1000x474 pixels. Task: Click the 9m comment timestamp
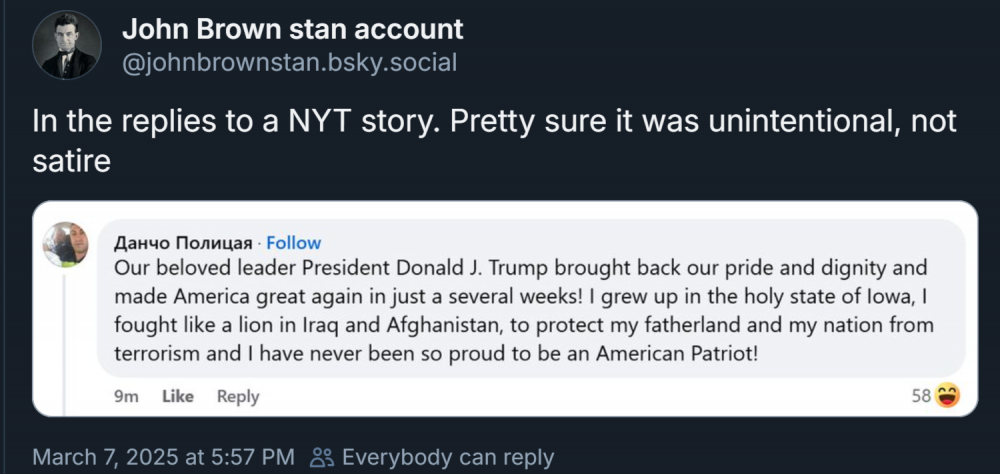126,397
